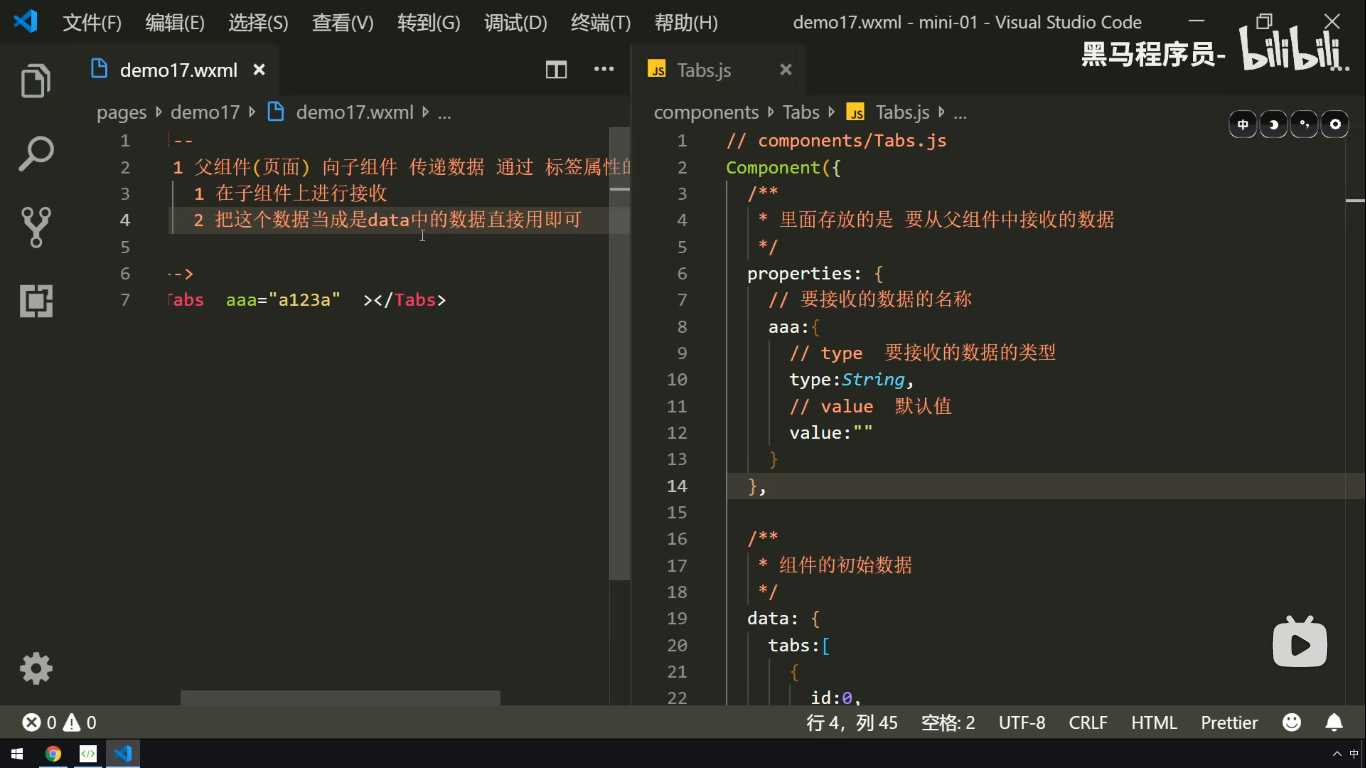Image resolution: width=1366 pixels, height=768 pixels.
Task: Click the horizontal scrollbar in left editor
Action: point(340,698)
